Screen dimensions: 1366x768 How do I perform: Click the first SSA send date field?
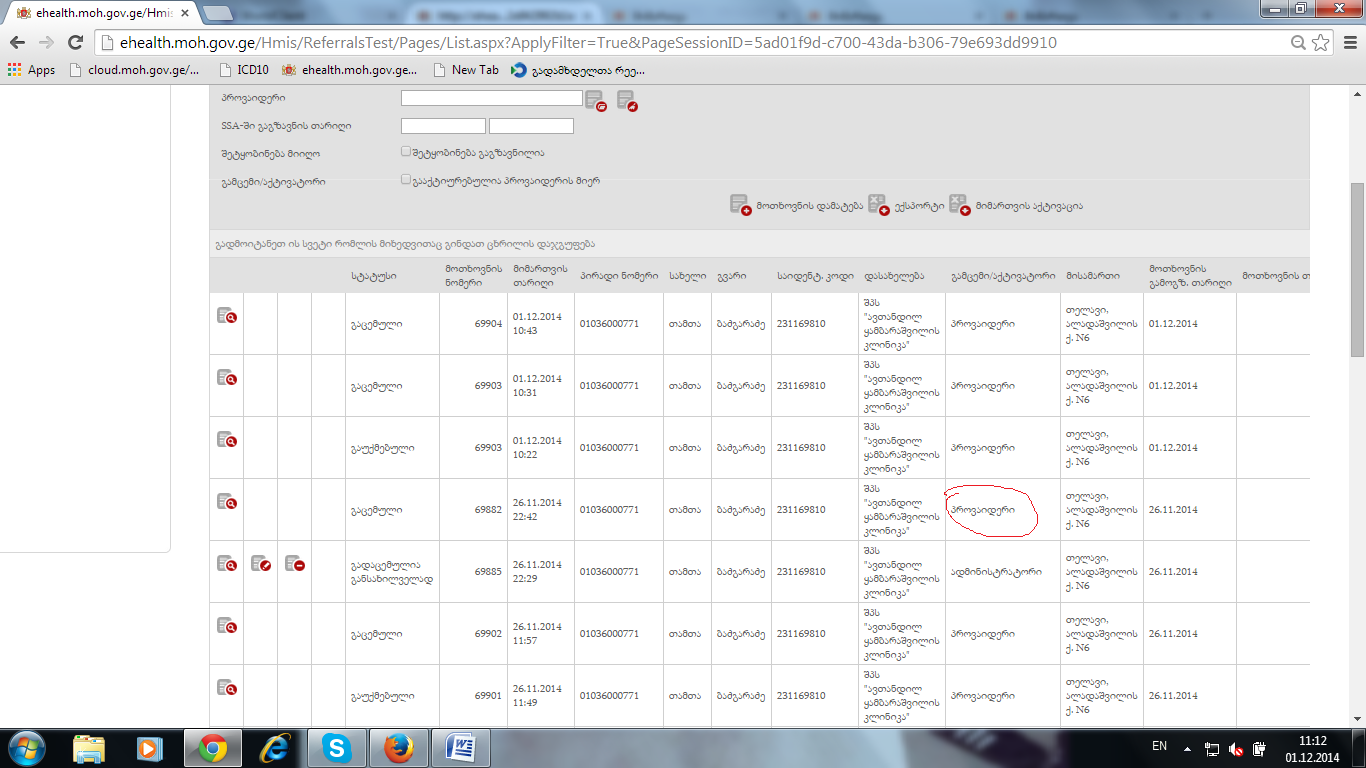pos(443,126)
